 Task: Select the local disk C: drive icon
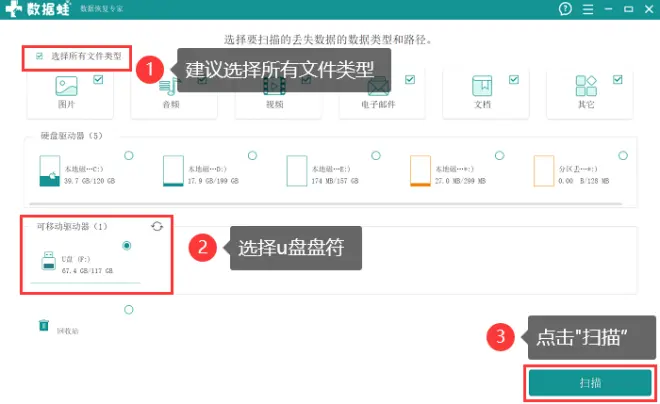point(49,171)
